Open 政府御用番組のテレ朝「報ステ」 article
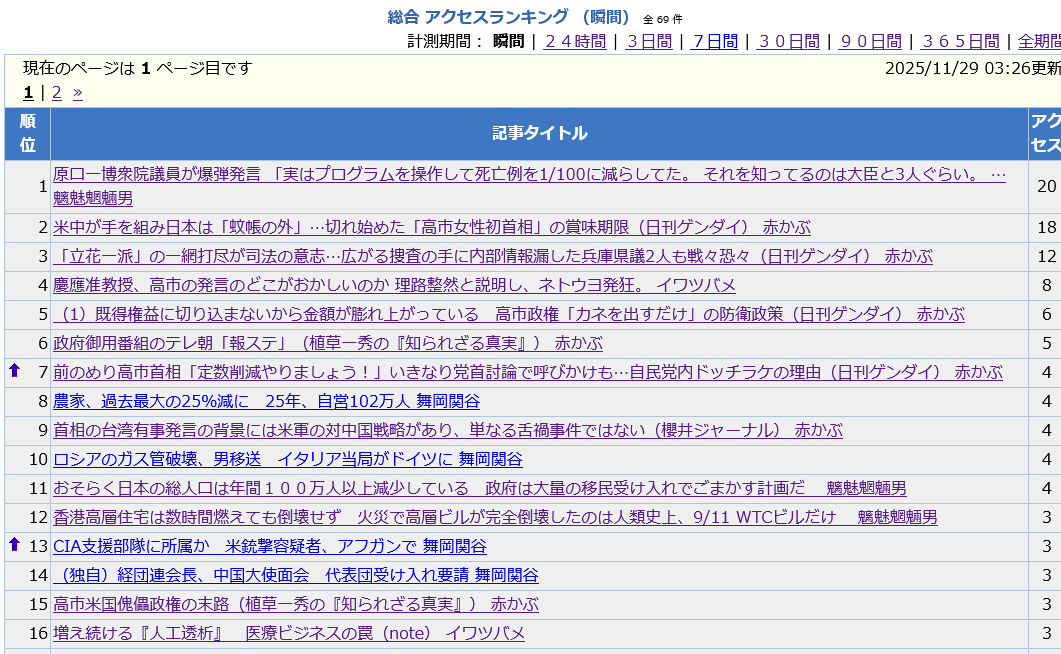1061x654 pixels. point(327,343)
